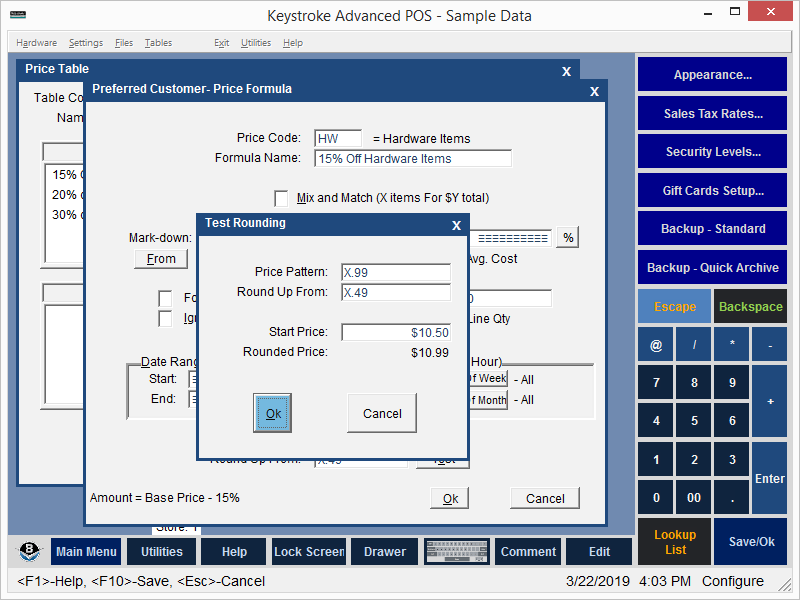
Task: Click keypad digit 3
Action: (732, 459)
